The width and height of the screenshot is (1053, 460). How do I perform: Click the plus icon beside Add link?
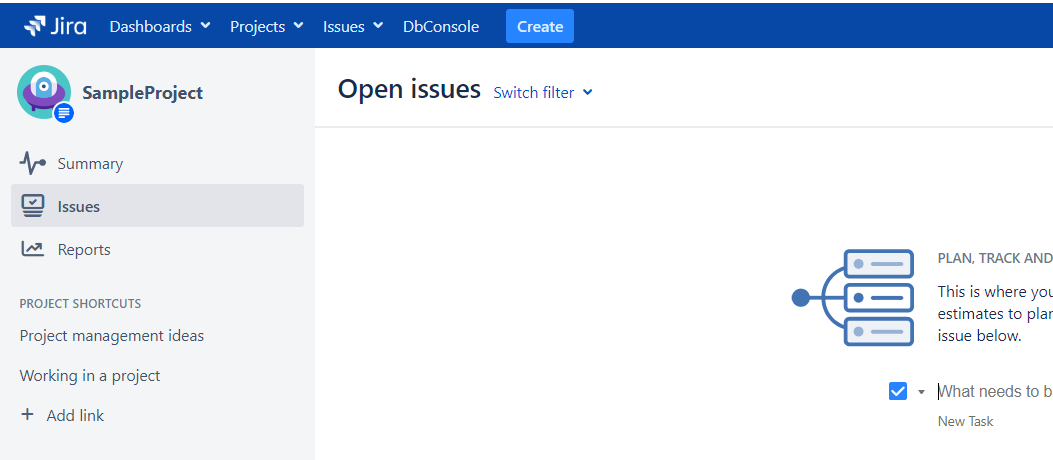(27, 414)
